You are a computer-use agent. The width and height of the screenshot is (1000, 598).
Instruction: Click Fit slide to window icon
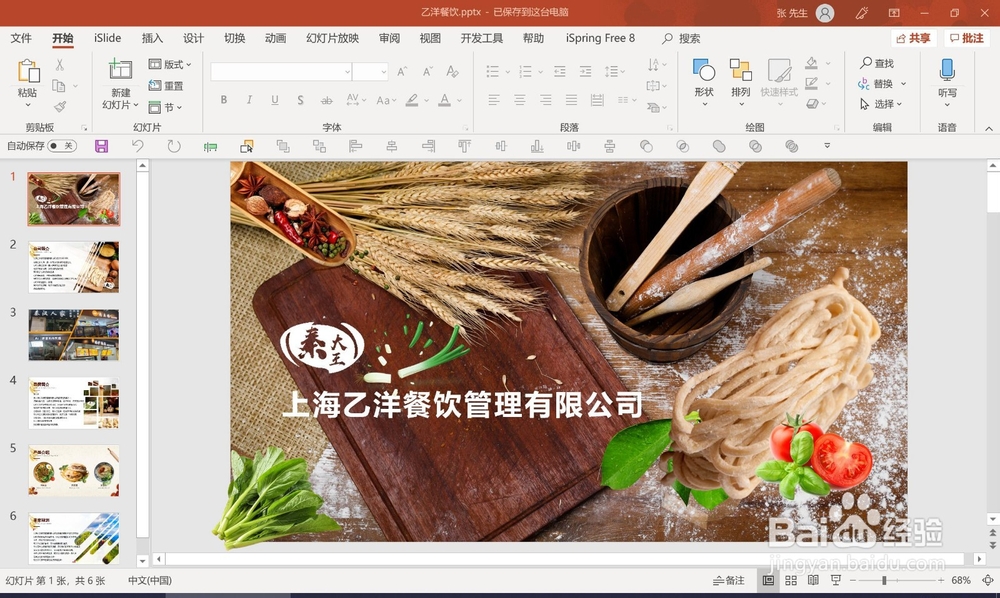988,580
